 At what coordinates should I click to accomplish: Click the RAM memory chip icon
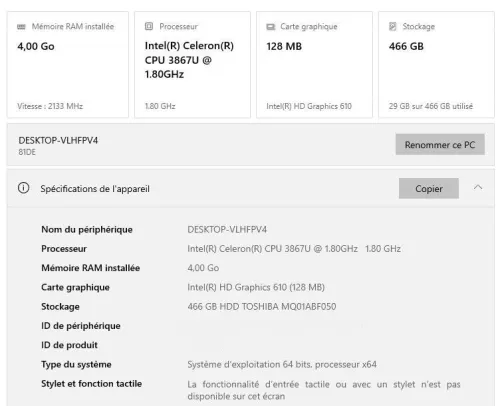click(21, 27)
